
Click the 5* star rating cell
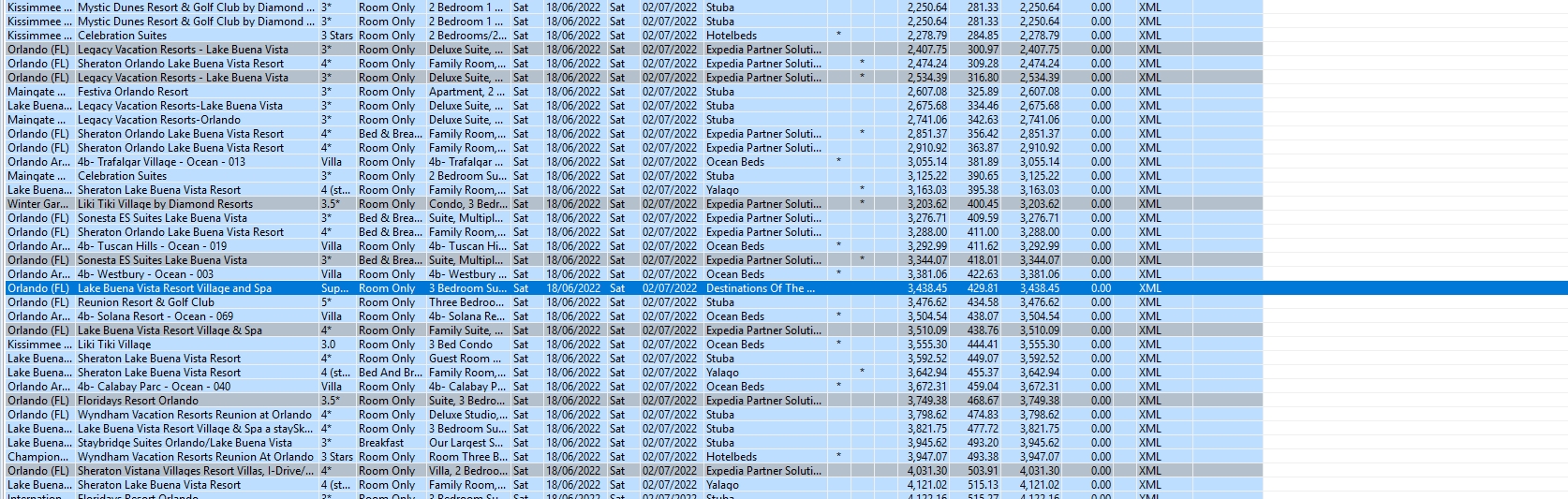pyautogui.click(x=327, y=302)
